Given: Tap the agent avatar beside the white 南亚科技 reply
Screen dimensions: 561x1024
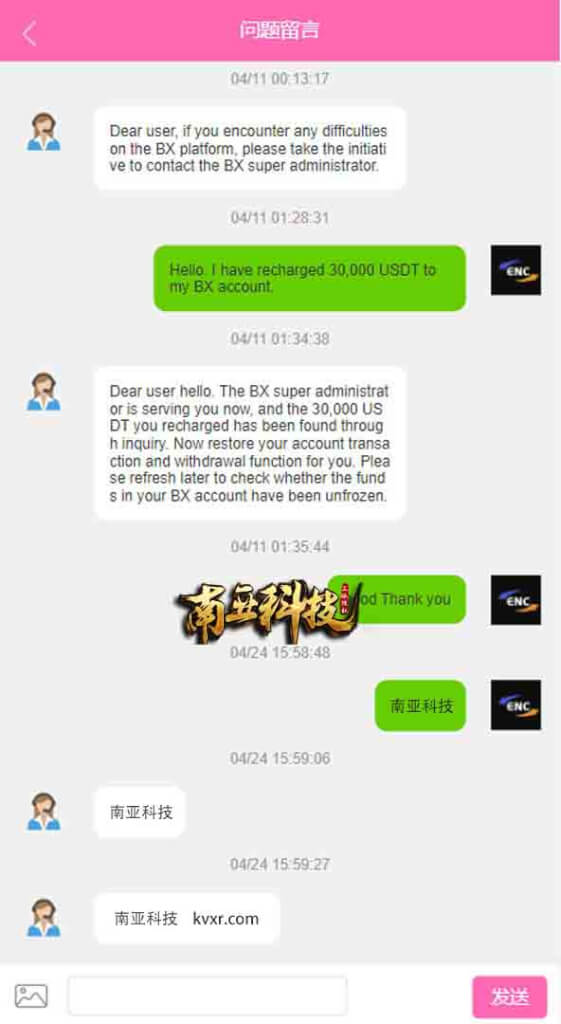Looking at the screenshot, I should 44,812.
